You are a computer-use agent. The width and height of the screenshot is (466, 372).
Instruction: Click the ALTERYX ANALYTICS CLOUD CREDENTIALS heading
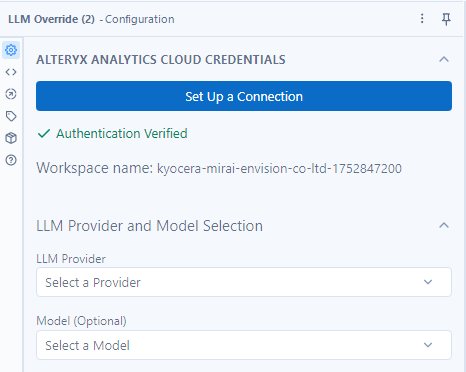click(161, 60)
